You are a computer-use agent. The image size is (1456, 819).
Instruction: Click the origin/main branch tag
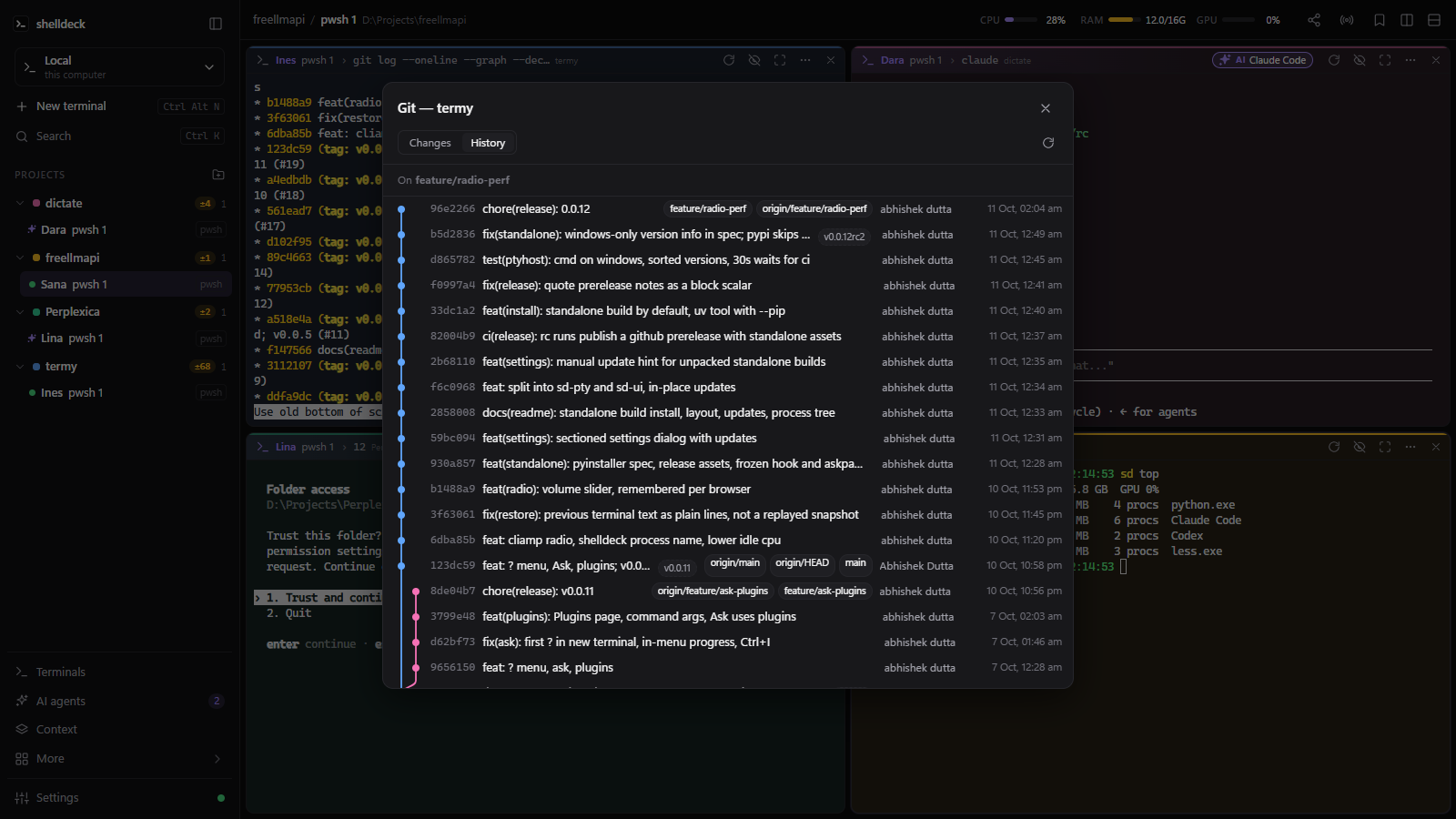[x=735, y=563]
